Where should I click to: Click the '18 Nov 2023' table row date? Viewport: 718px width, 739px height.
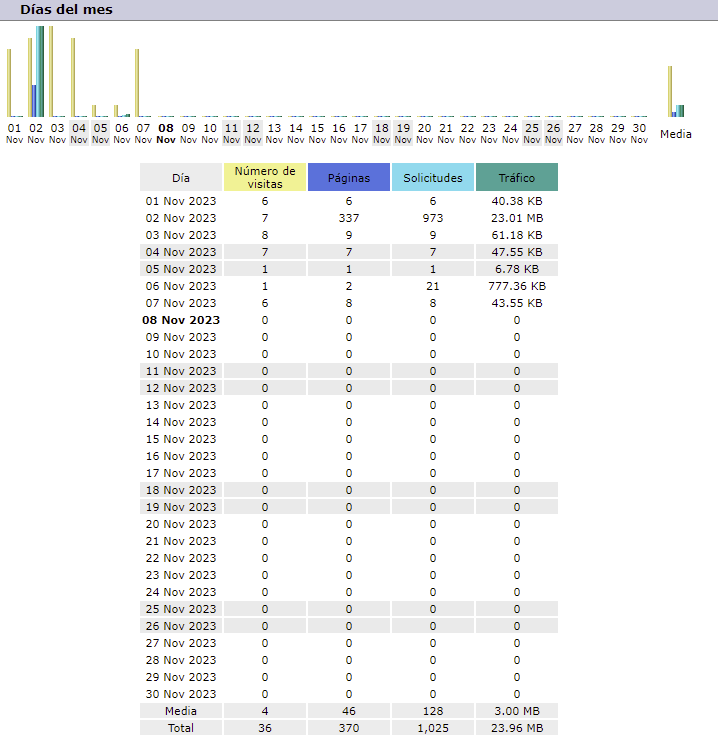click(181, 490)
